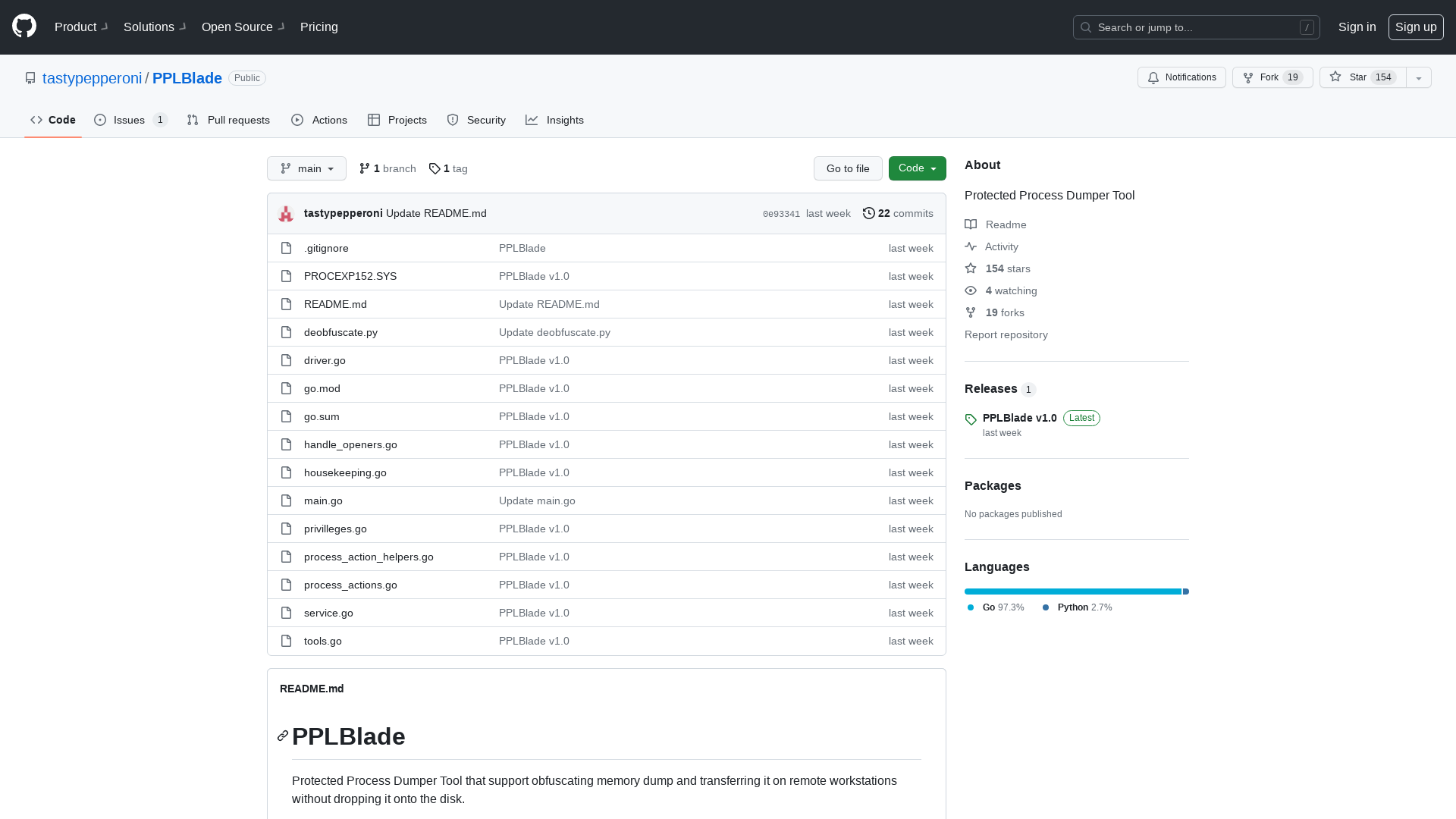Open the Projects tab
Screen dimensions: 1456x819
[397, 120]
